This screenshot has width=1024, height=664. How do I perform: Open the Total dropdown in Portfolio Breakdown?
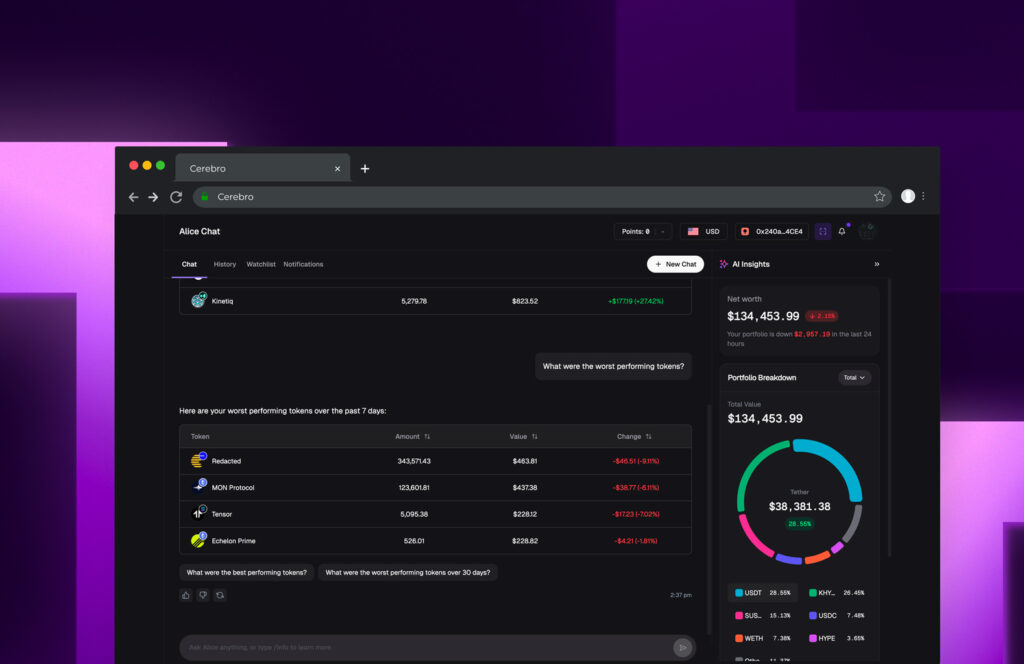855,378
